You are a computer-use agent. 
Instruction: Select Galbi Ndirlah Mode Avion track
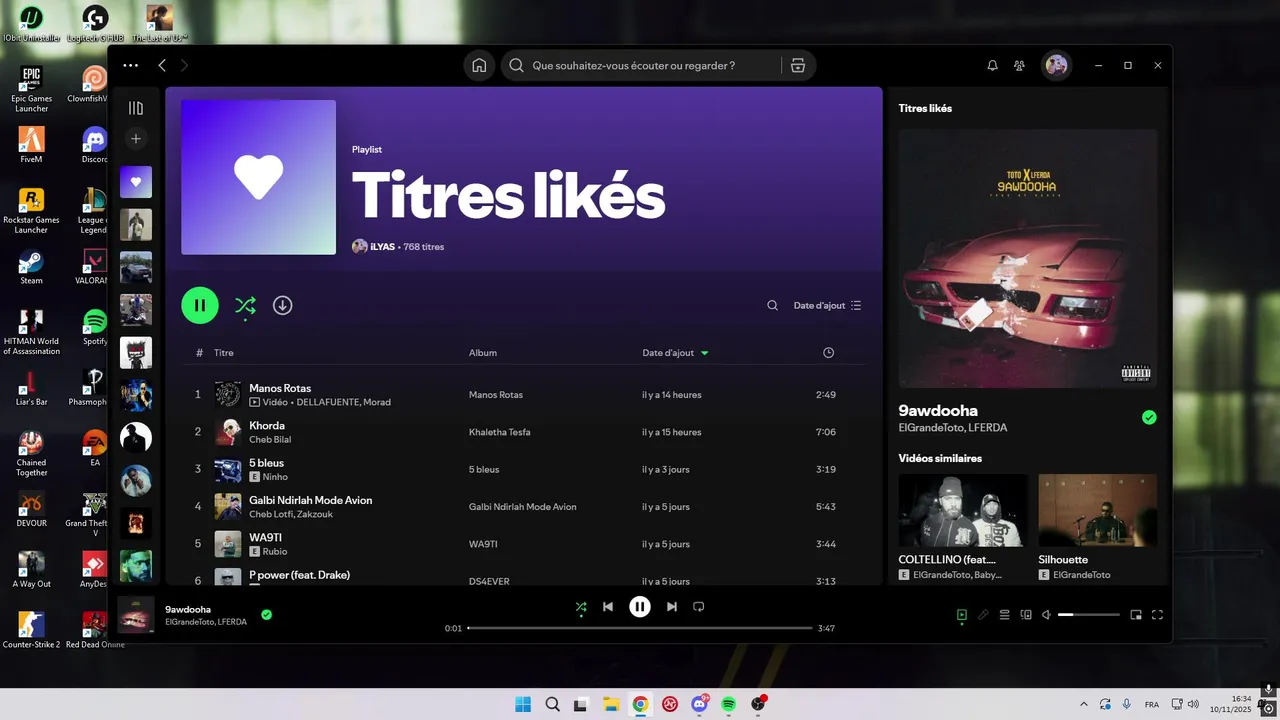point(310,500)
